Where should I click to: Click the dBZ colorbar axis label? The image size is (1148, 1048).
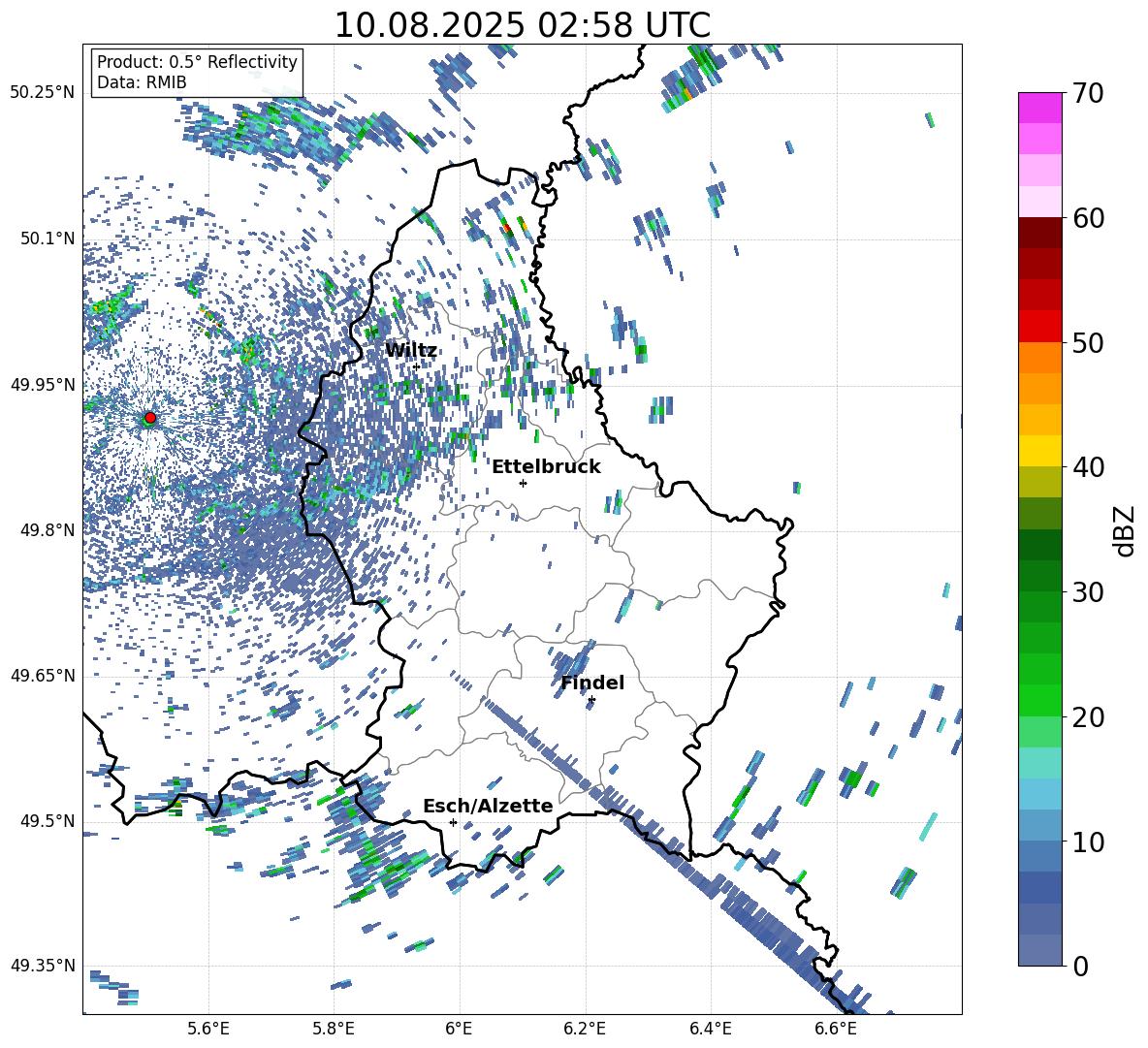click(1123, 530)
